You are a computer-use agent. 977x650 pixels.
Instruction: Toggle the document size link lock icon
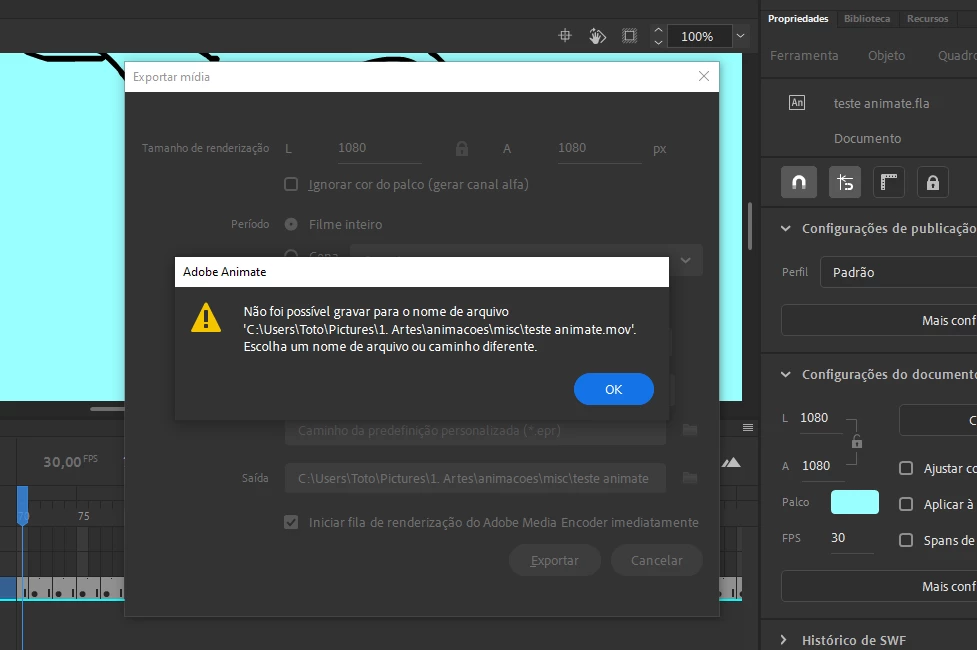857,442
